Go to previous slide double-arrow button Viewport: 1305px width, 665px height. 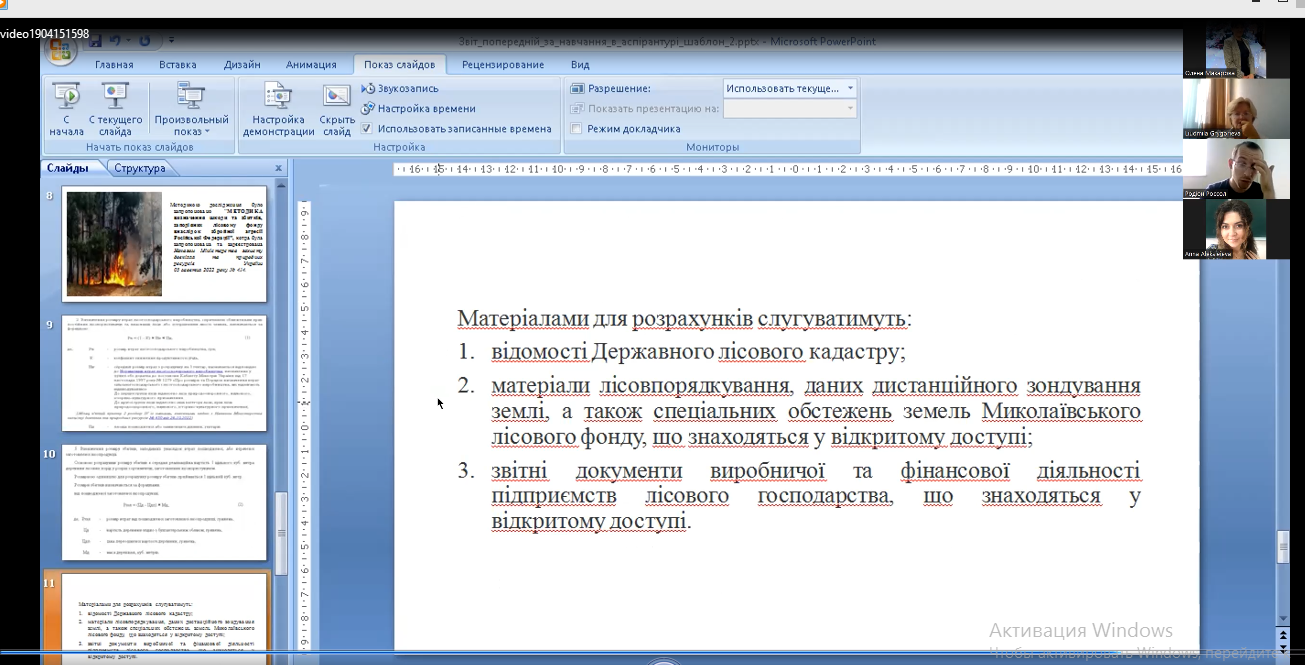pyautogui.click(x=1284, y=633)
